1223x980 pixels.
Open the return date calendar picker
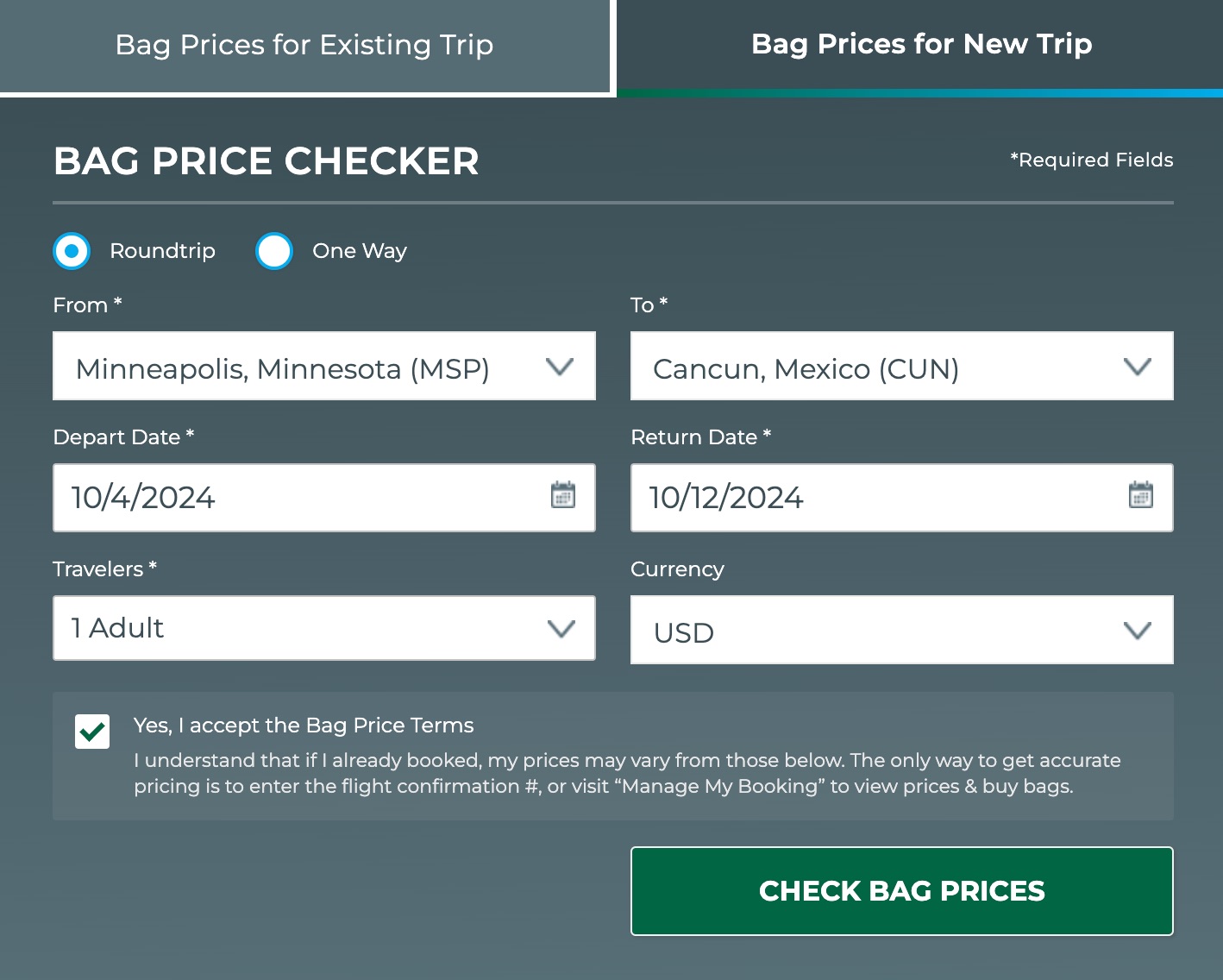pos(1140,496)
